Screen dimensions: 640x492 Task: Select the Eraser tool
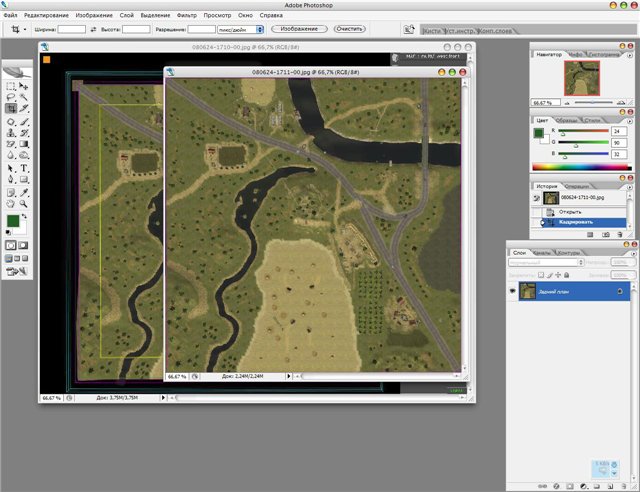[x=11, y=144]
